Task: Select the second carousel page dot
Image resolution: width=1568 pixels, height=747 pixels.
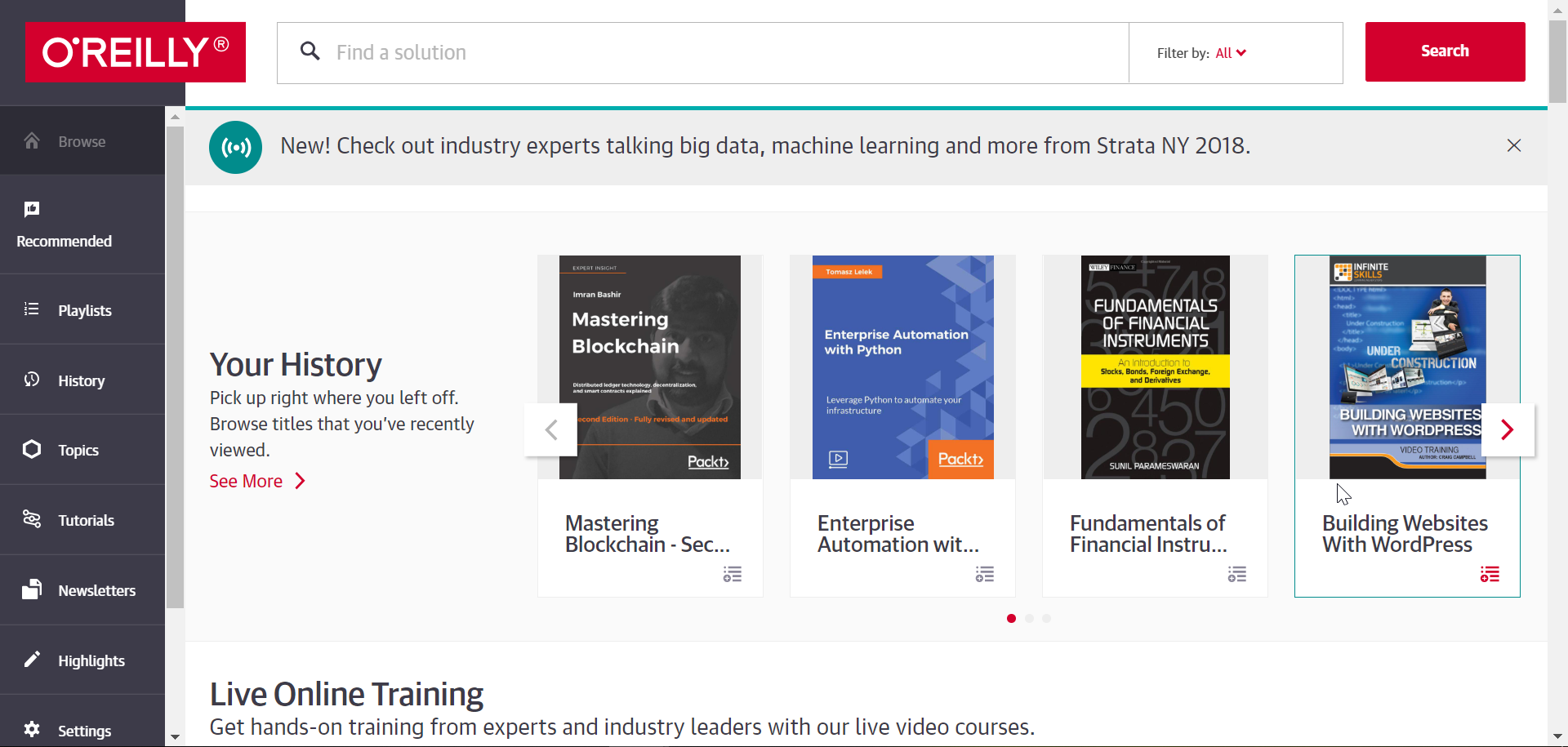Action: [x=1029, y=619]
